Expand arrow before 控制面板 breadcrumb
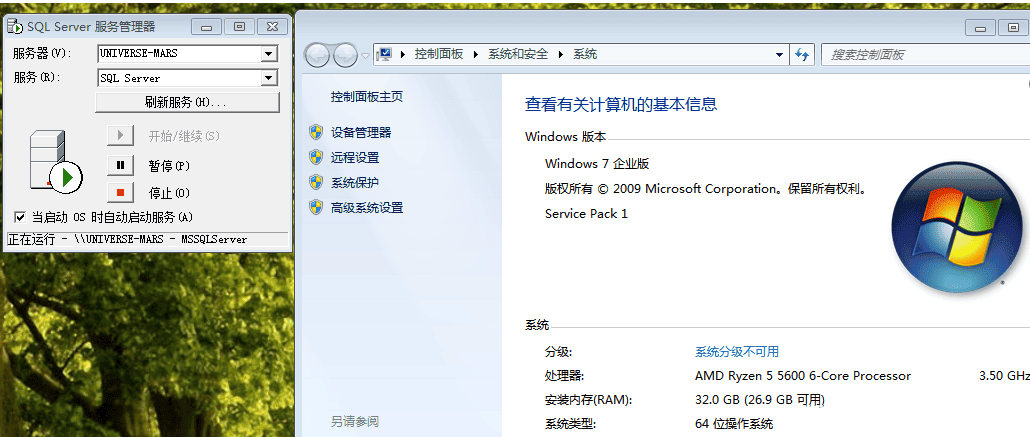 pos(403,55)
